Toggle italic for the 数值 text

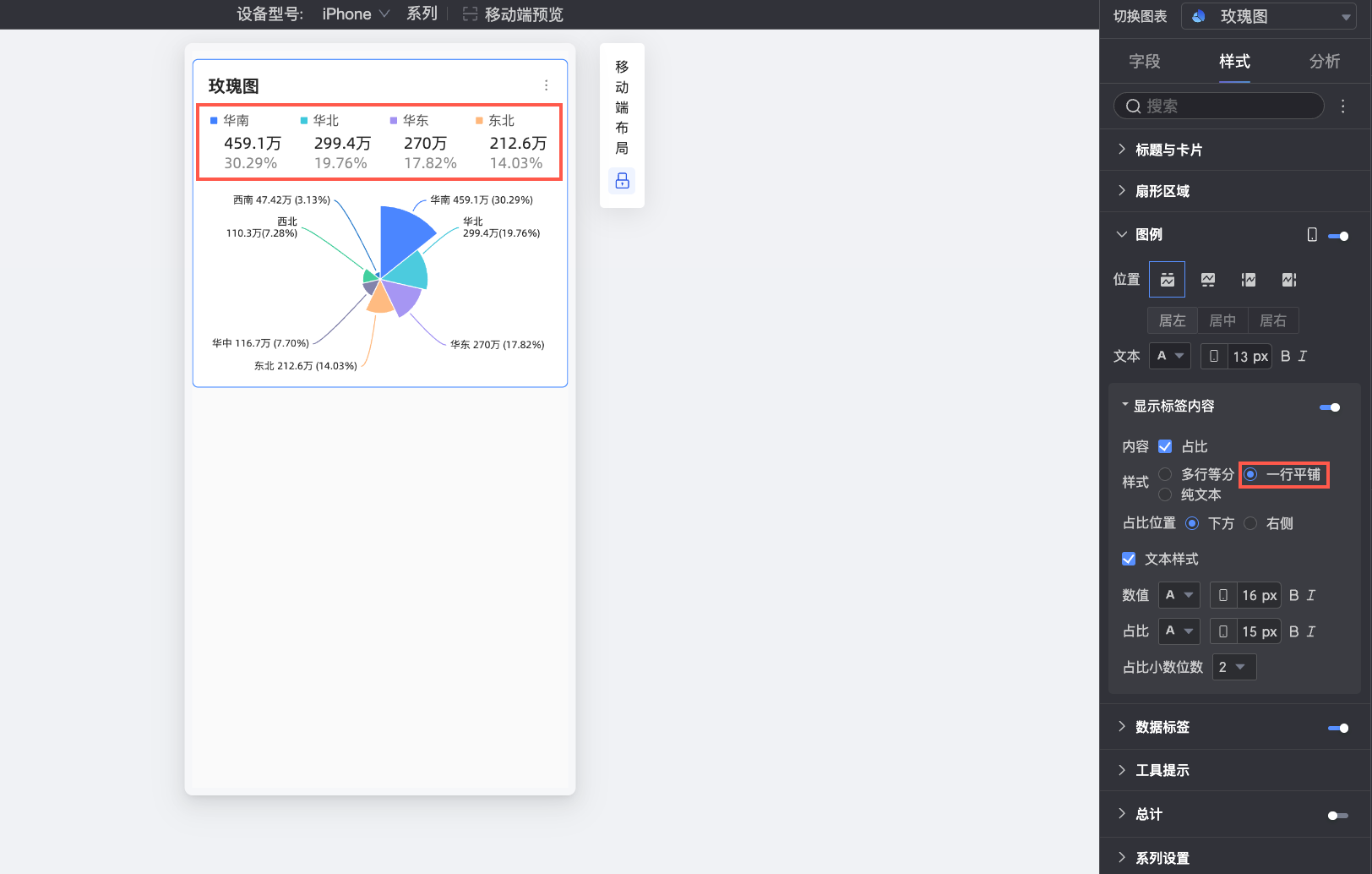(x=1310, y=595)
